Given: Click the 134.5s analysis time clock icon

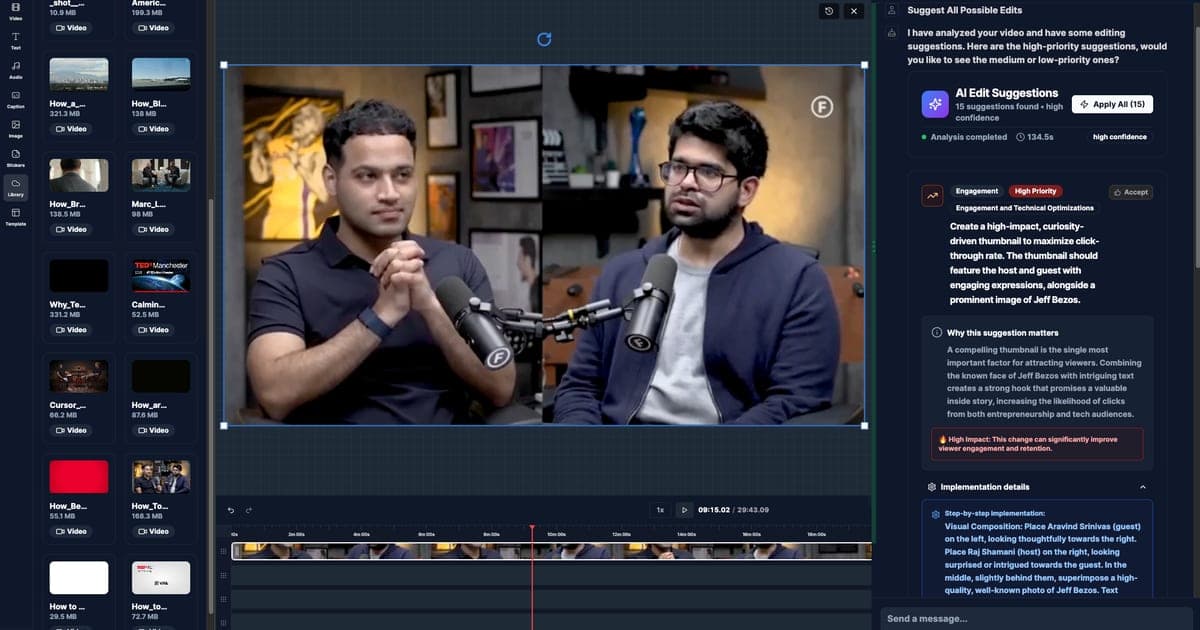Looking at the screenshot, I should [1019, 137].
